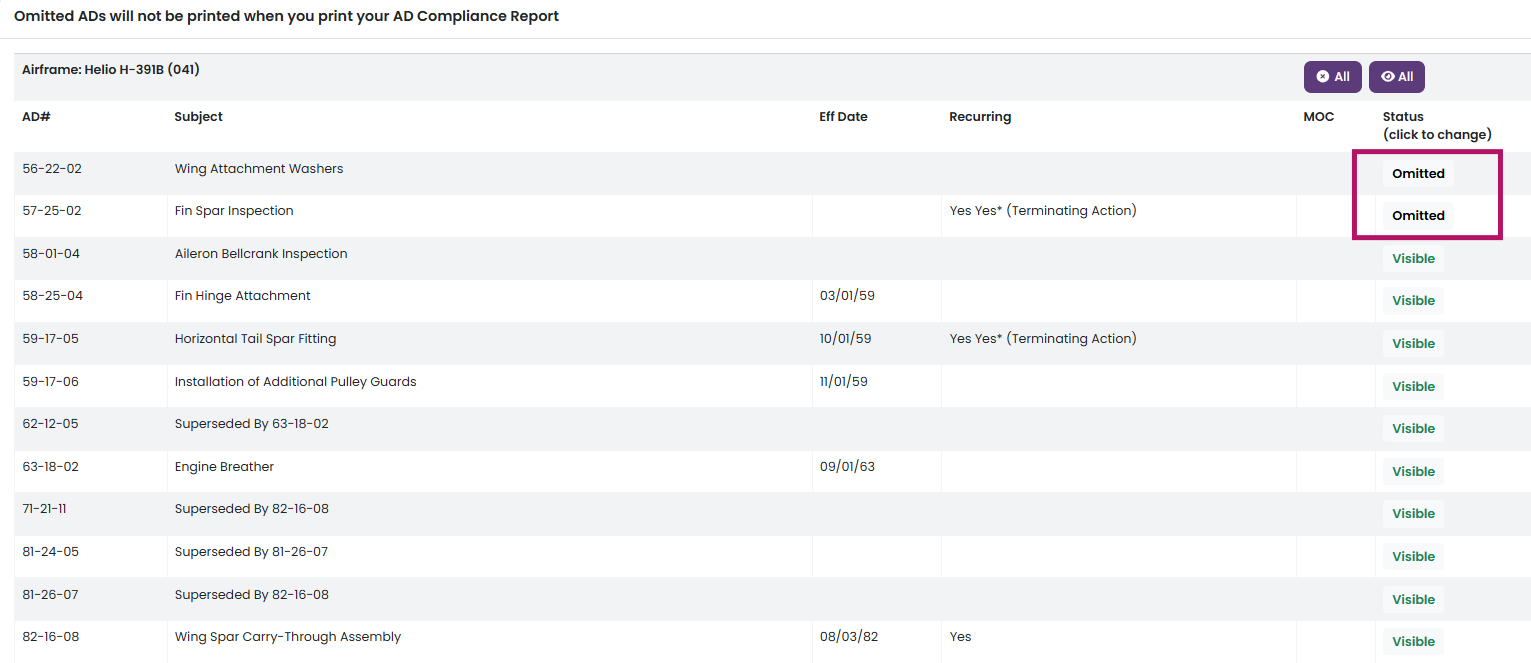Viewport: 1531px width, 663px height.
Task: Click the AD# column header
Action: [x=36, y=117]
